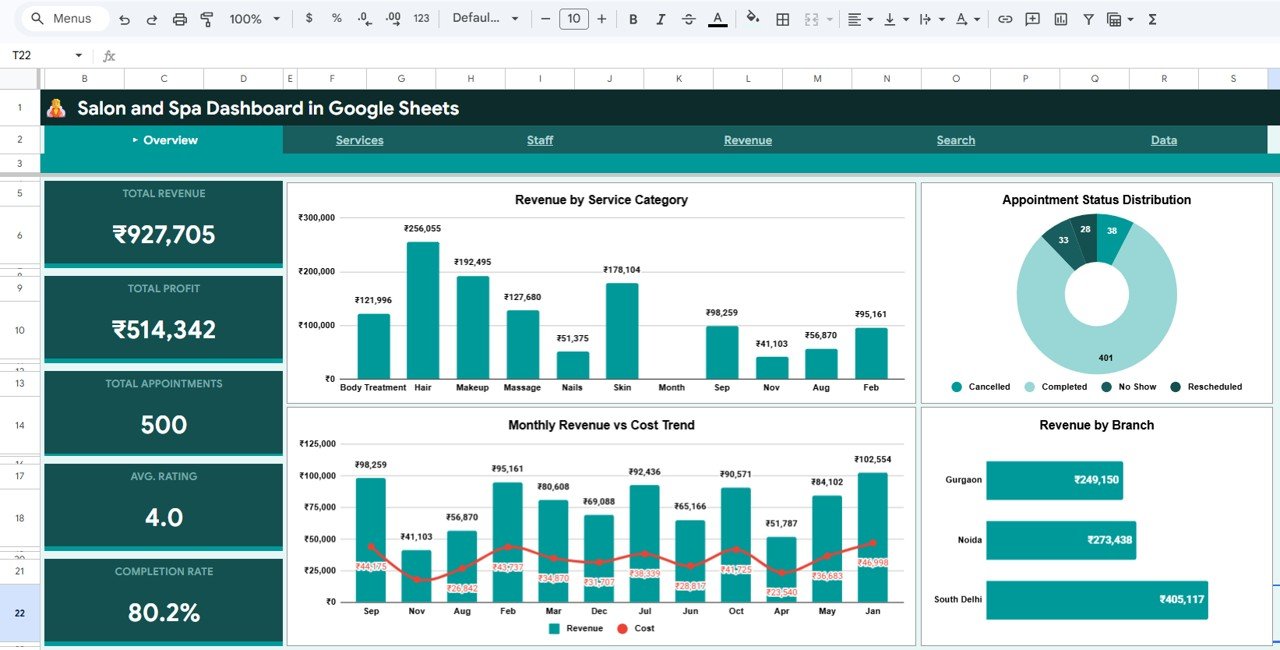Viewport: 1280px width, 650px height.
Task: Open the Revenue section link
Action: tap(748, 140)
